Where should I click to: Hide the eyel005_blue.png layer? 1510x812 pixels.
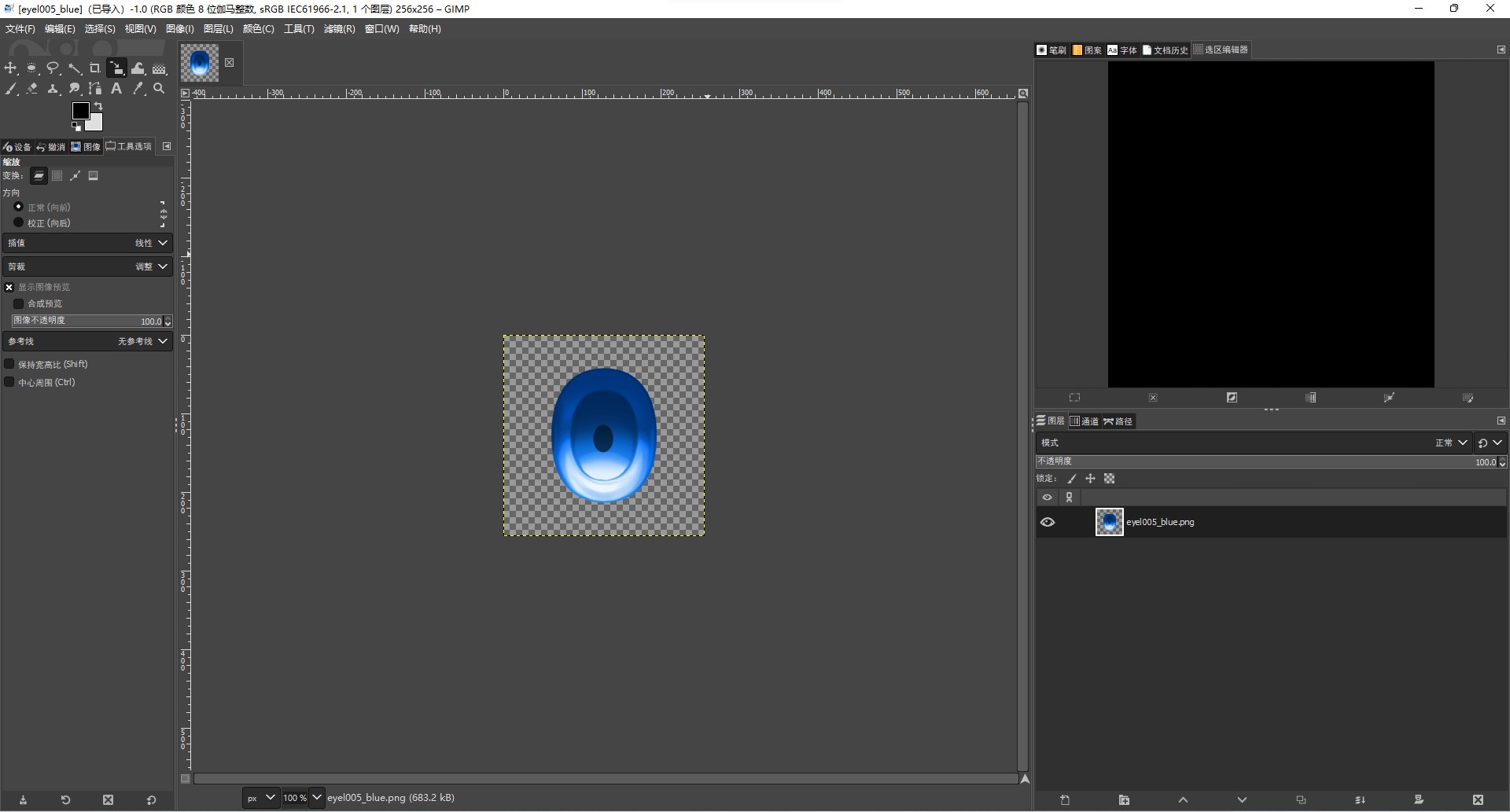tap(1048, 522)
